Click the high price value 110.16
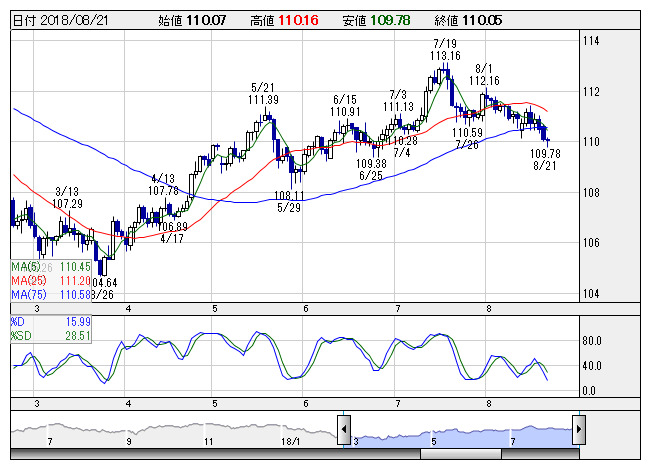Viewport: 652px width, 469px height. pyautogui.click(x=298, y=20)
